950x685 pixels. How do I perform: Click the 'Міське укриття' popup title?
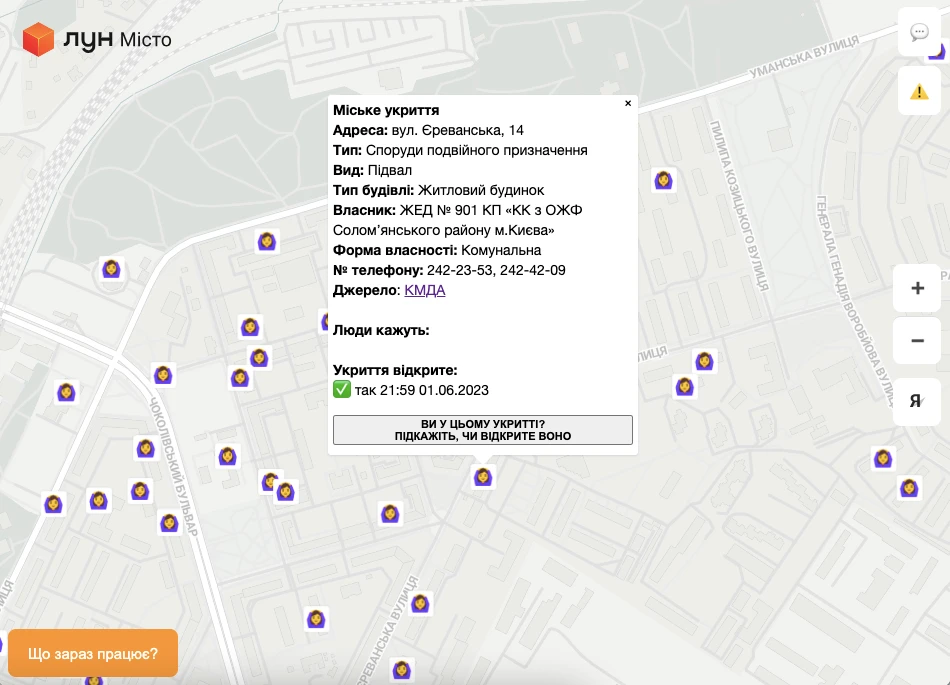click(386, 110)
